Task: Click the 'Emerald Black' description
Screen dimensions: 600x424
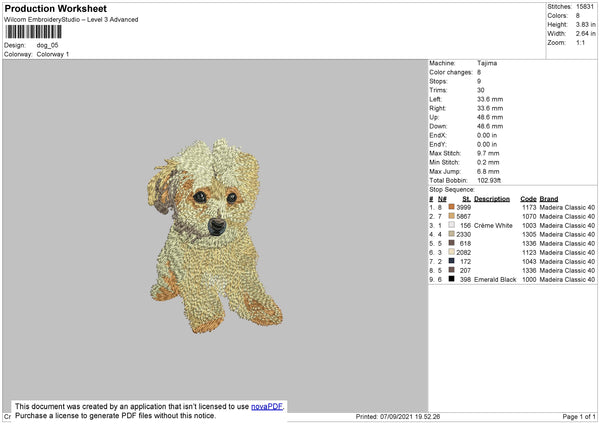Action: click(495, 279)
